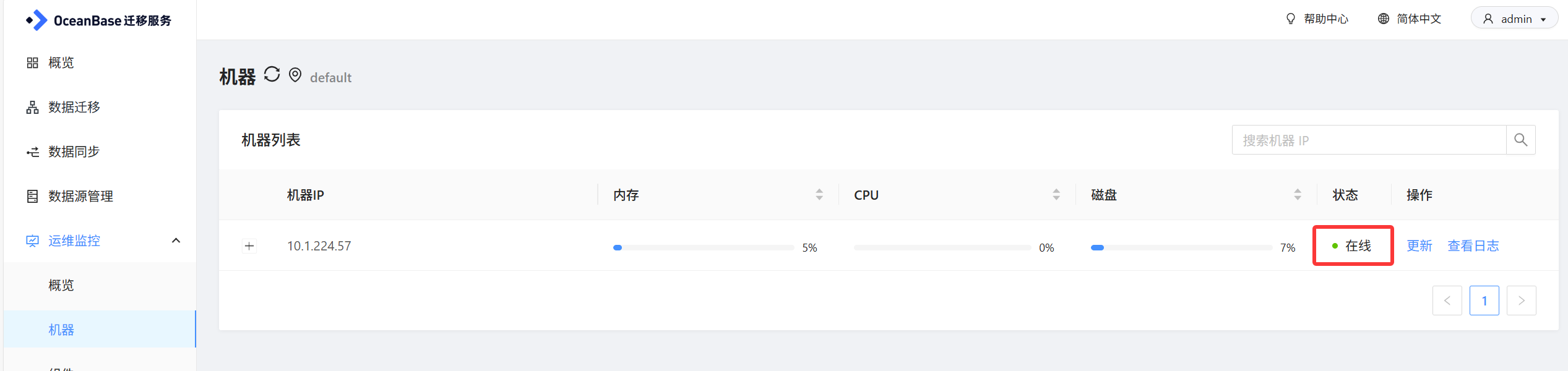Focus the 搜索机器 IP search field

(1368, 140)
